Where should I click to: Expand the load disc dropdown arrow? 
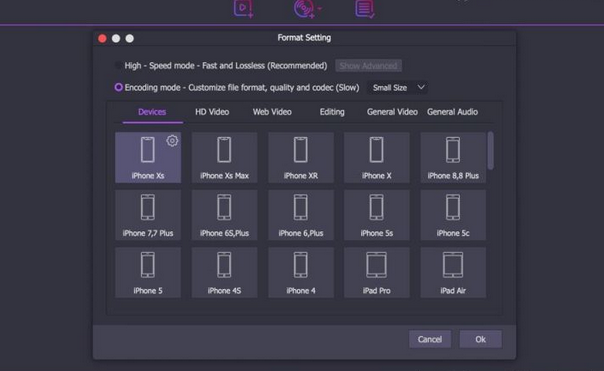(320, 8)
